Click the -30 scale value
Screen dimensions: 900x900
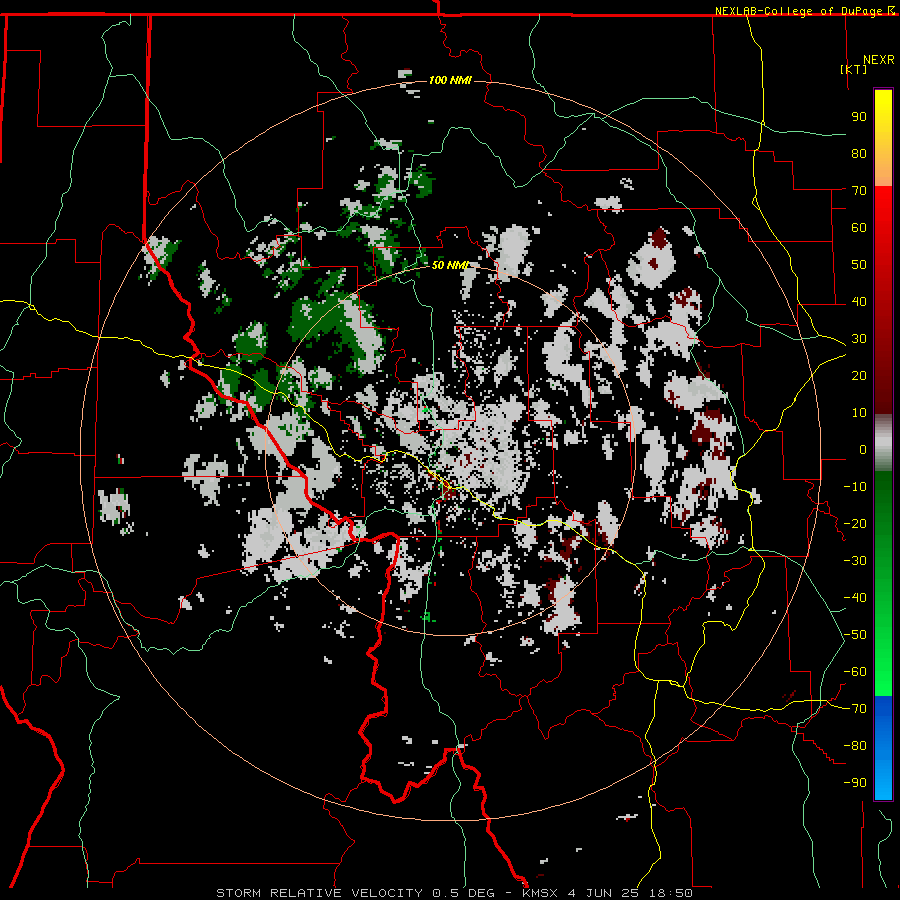[x=855, y=561]
